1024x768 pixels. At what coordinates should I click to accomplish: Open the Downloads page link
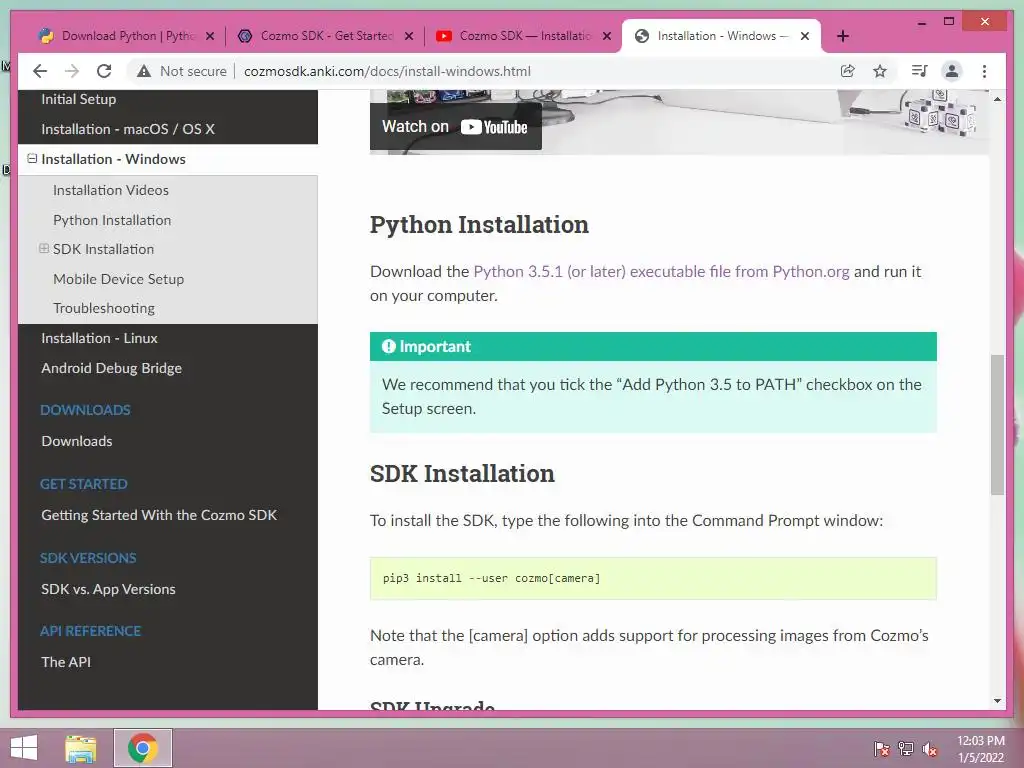click(76, 441)
